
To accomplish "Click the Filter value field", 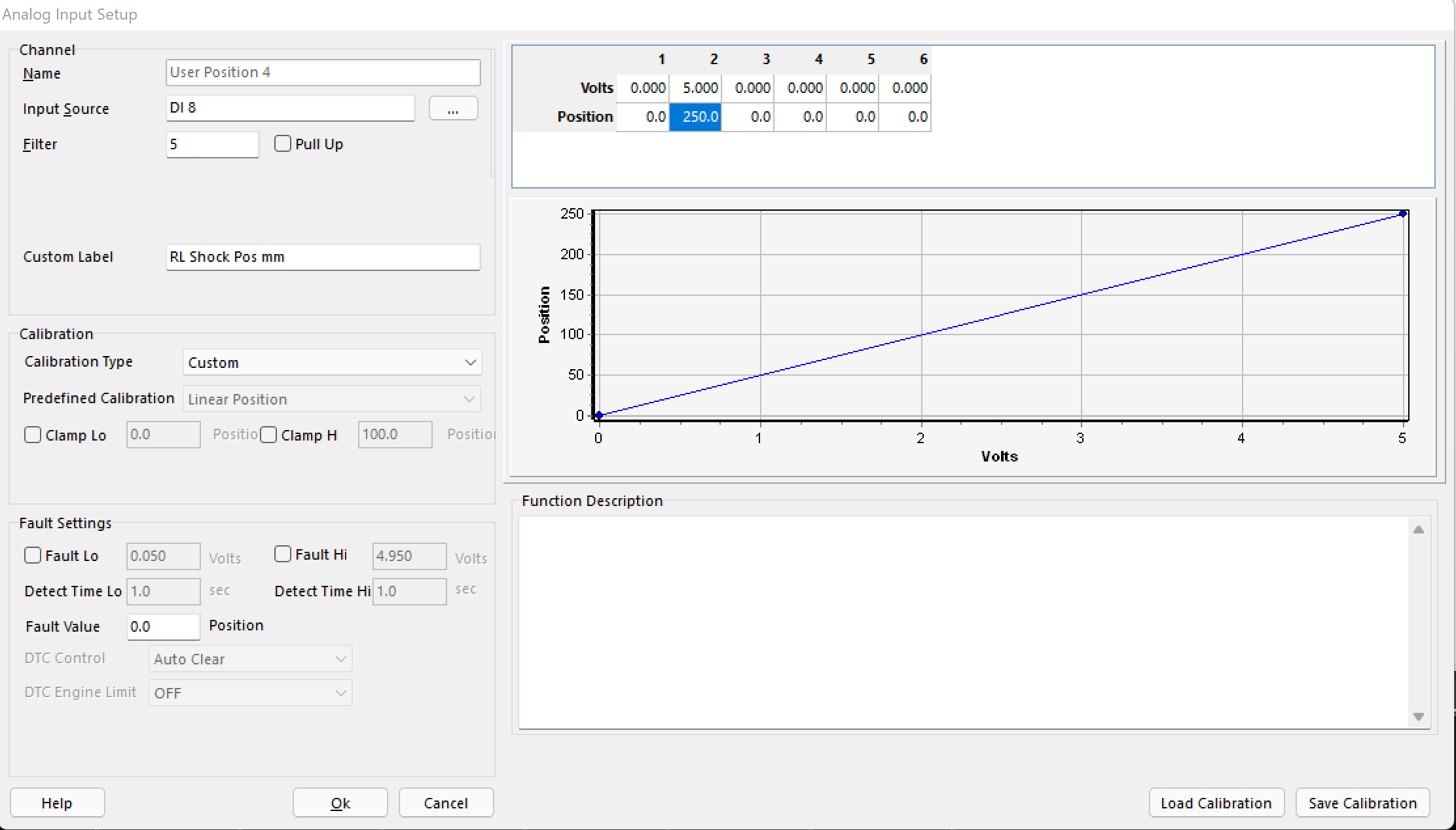I will [212, 145].
